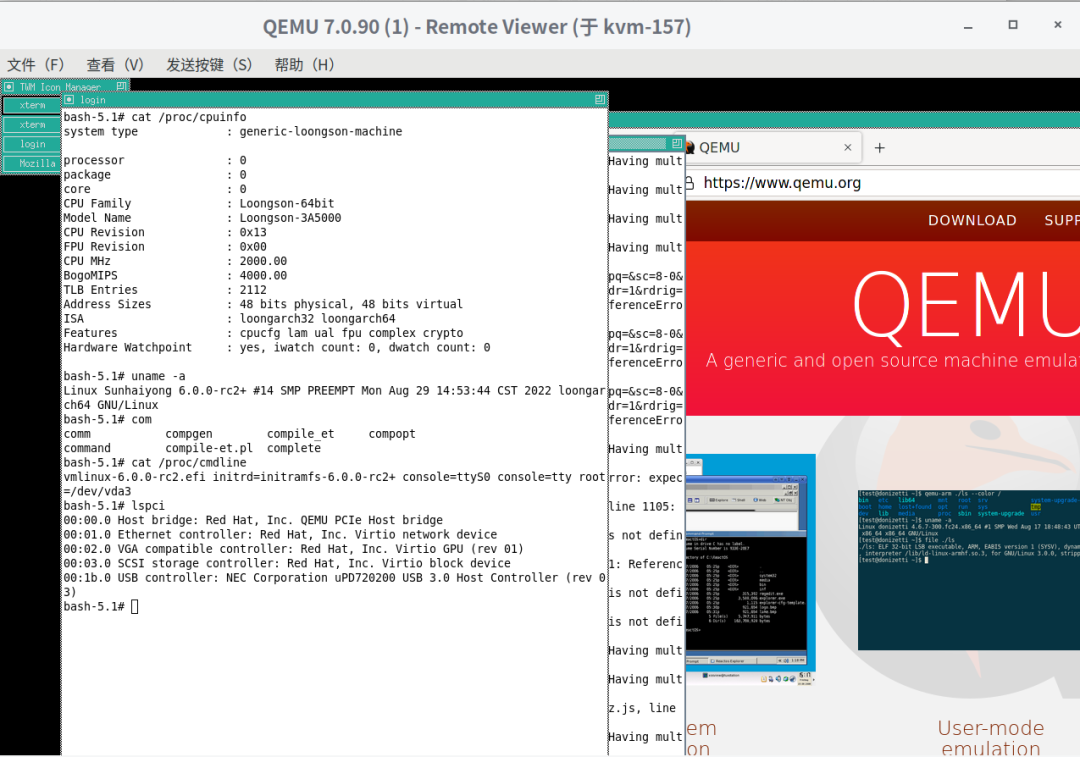Open the 文件(F) menu
This screenshot has height=757, width=1080.
[36, 64]
